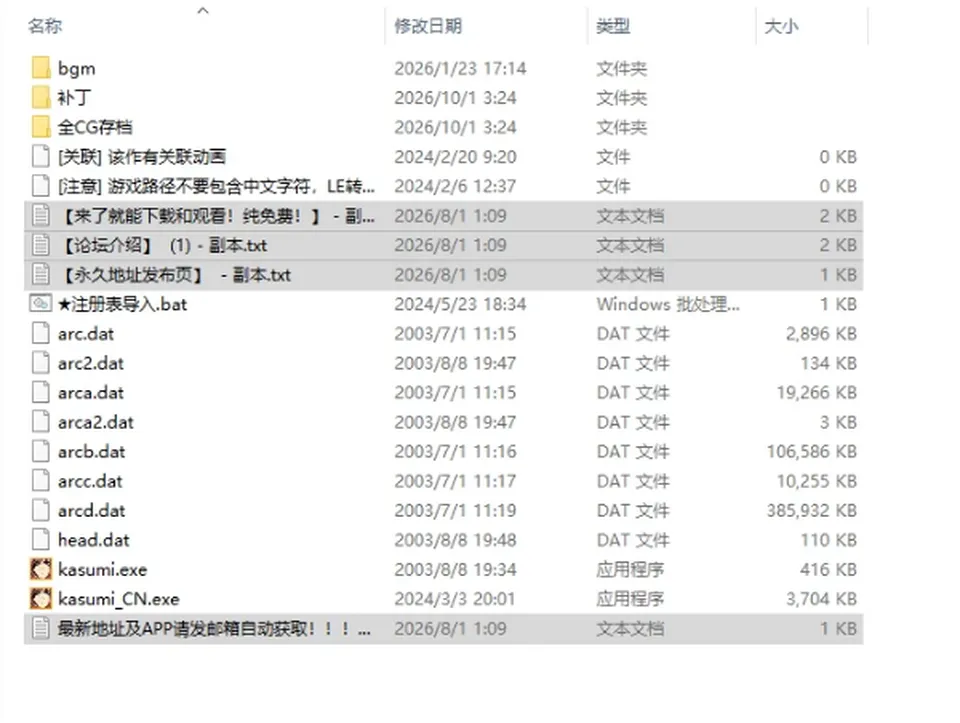Sort by the 修改日期 column header
The width and height of the screenshot is (960, 723).
tap(428, 26)
